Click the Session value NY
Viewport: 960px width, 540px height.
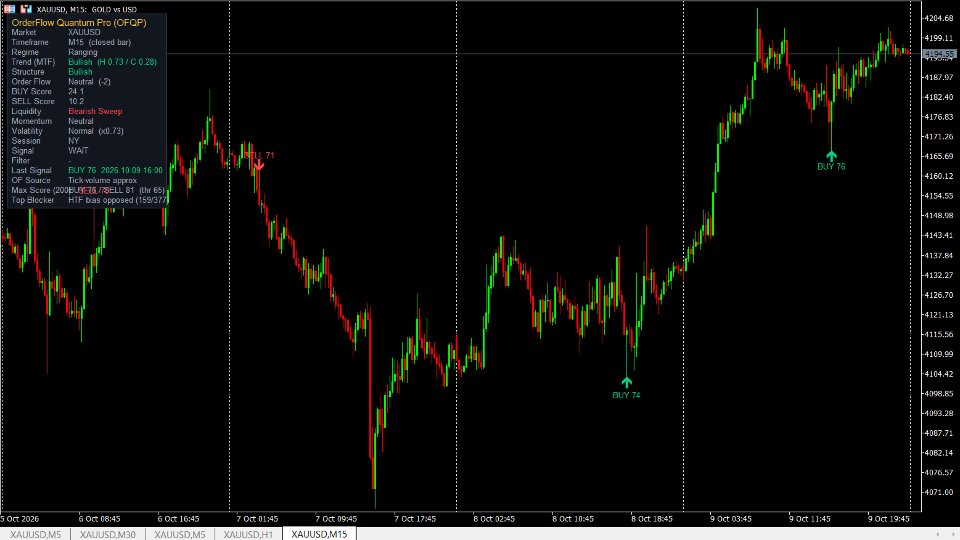coord(73,141)
